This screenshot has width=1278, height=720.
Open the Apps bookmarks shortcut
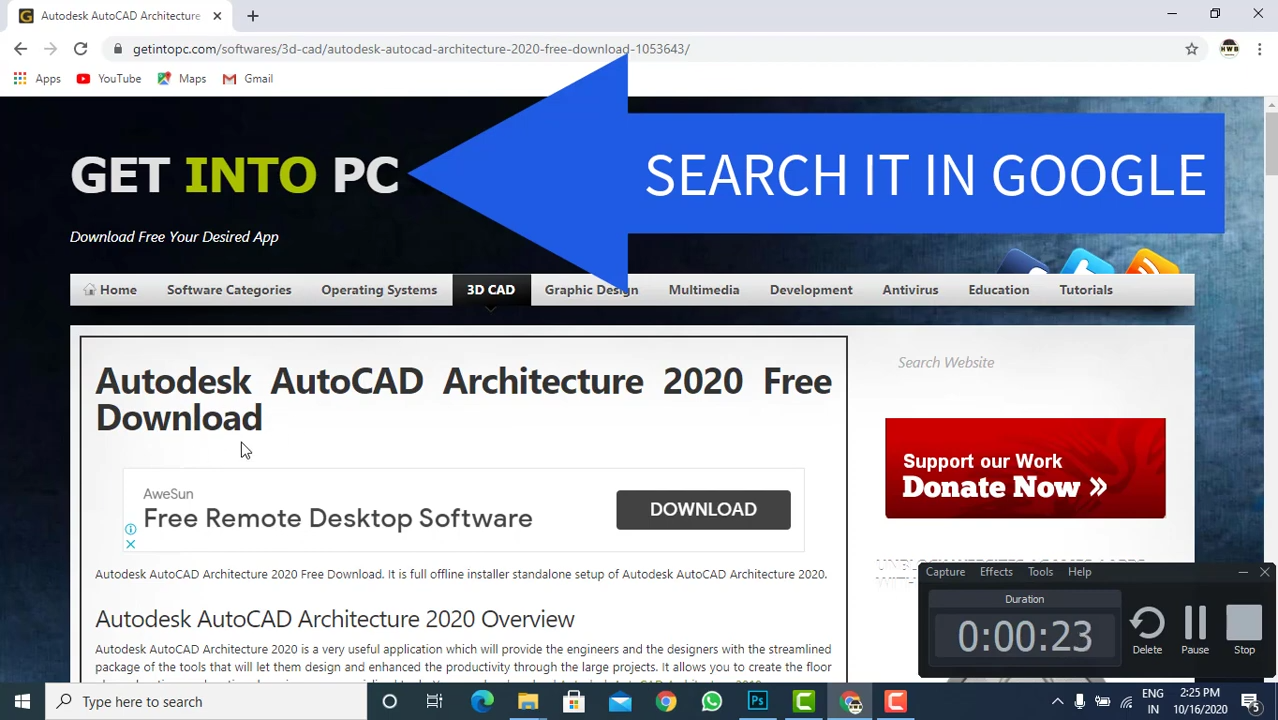(37, 78)
